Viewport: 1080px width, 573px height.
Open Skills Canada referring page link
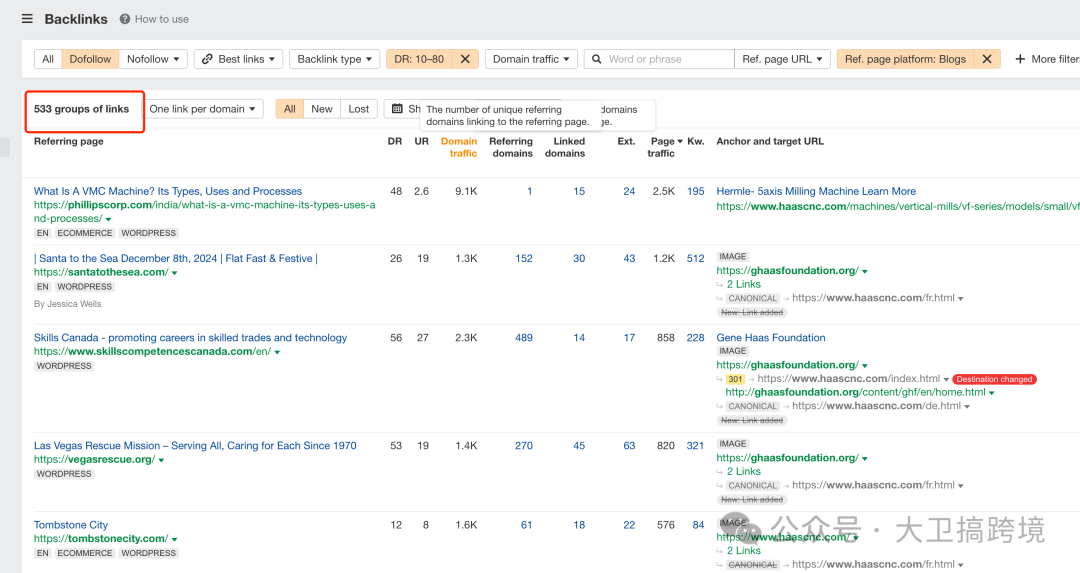(190, 337)
